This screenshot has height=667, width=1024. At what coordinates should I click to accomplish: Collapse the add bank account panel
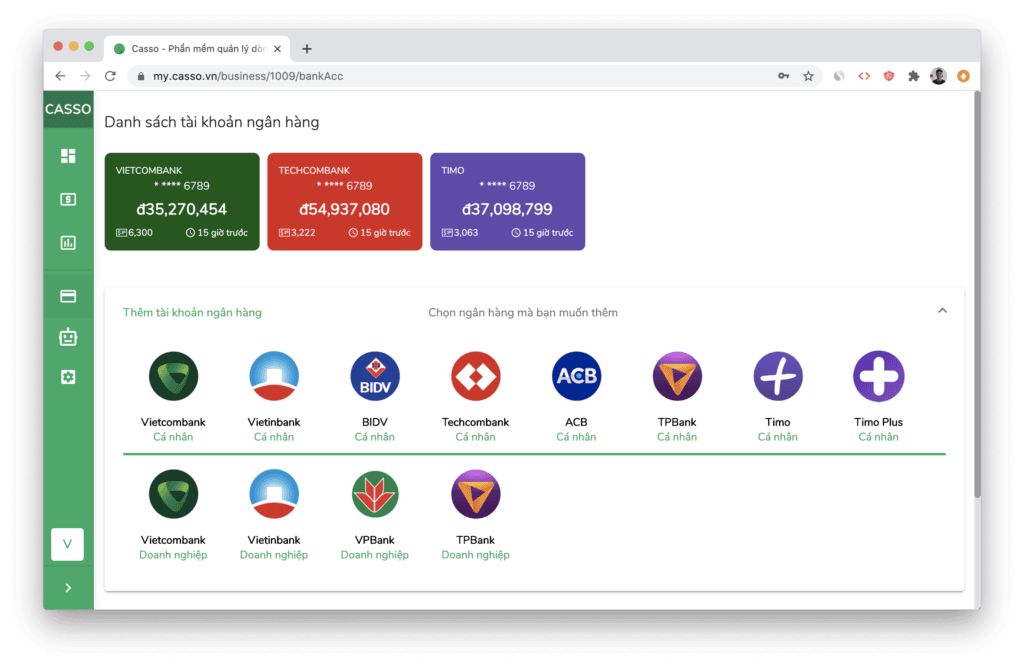tap(942, 311)
